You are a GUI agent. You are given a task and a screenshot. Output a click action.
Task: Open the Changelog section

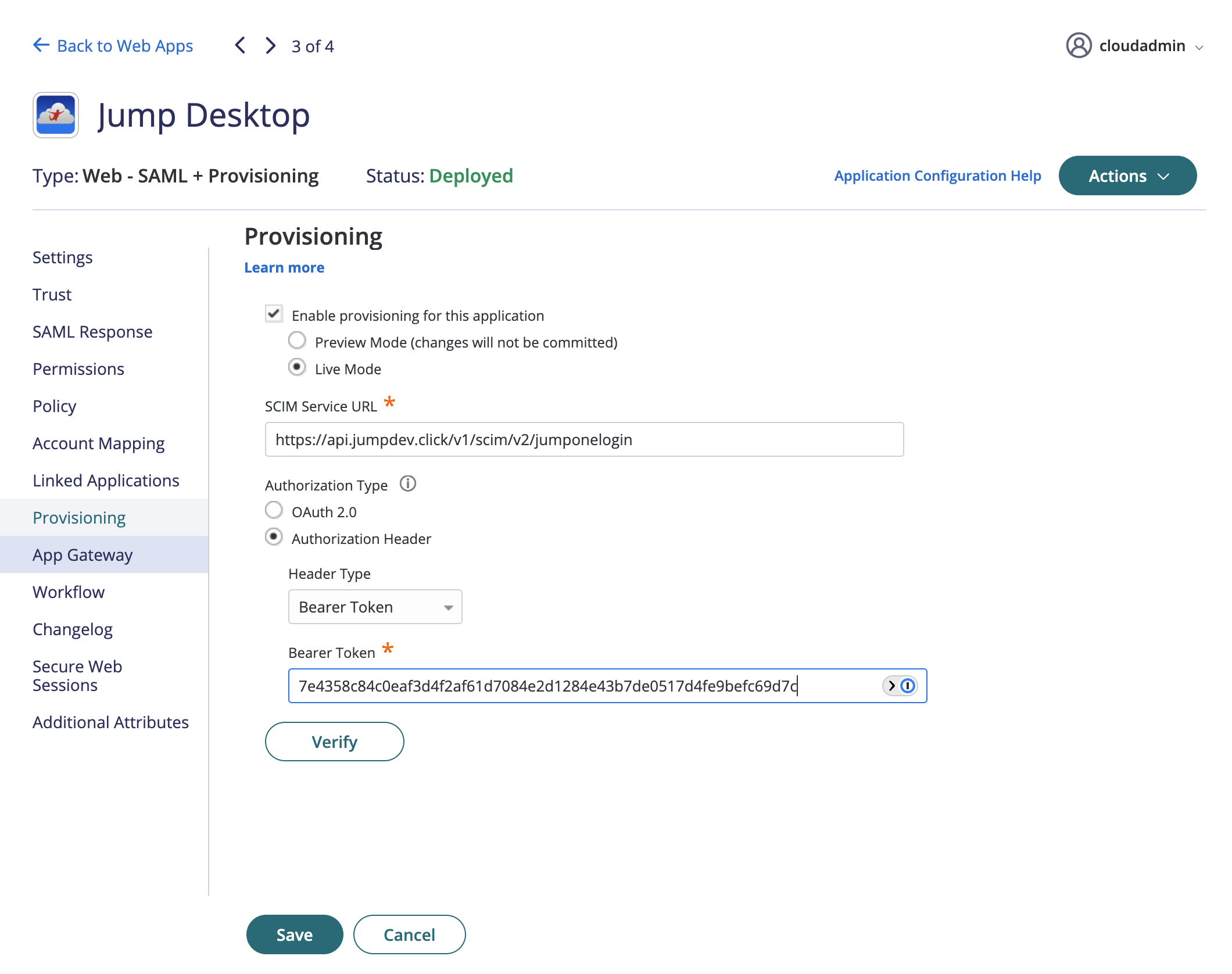coord(73,629)
